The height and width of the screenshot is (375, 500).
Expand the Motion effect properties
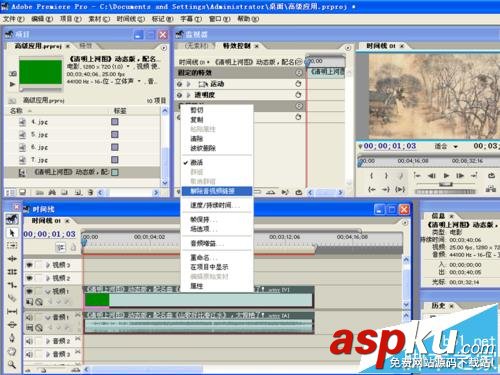pos(188,84)
